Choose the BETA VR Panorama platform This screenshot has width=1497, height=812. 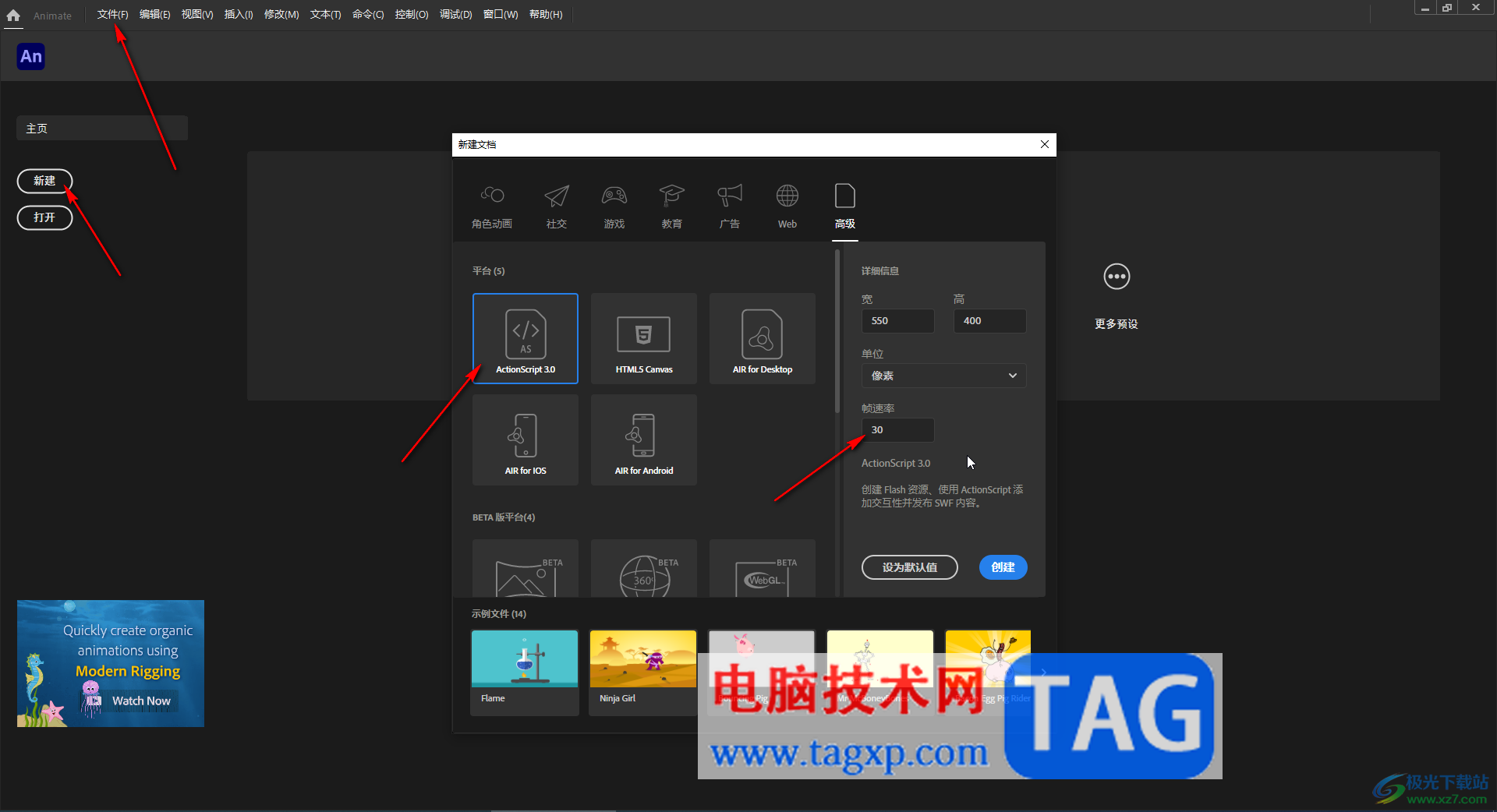[526, 569]
